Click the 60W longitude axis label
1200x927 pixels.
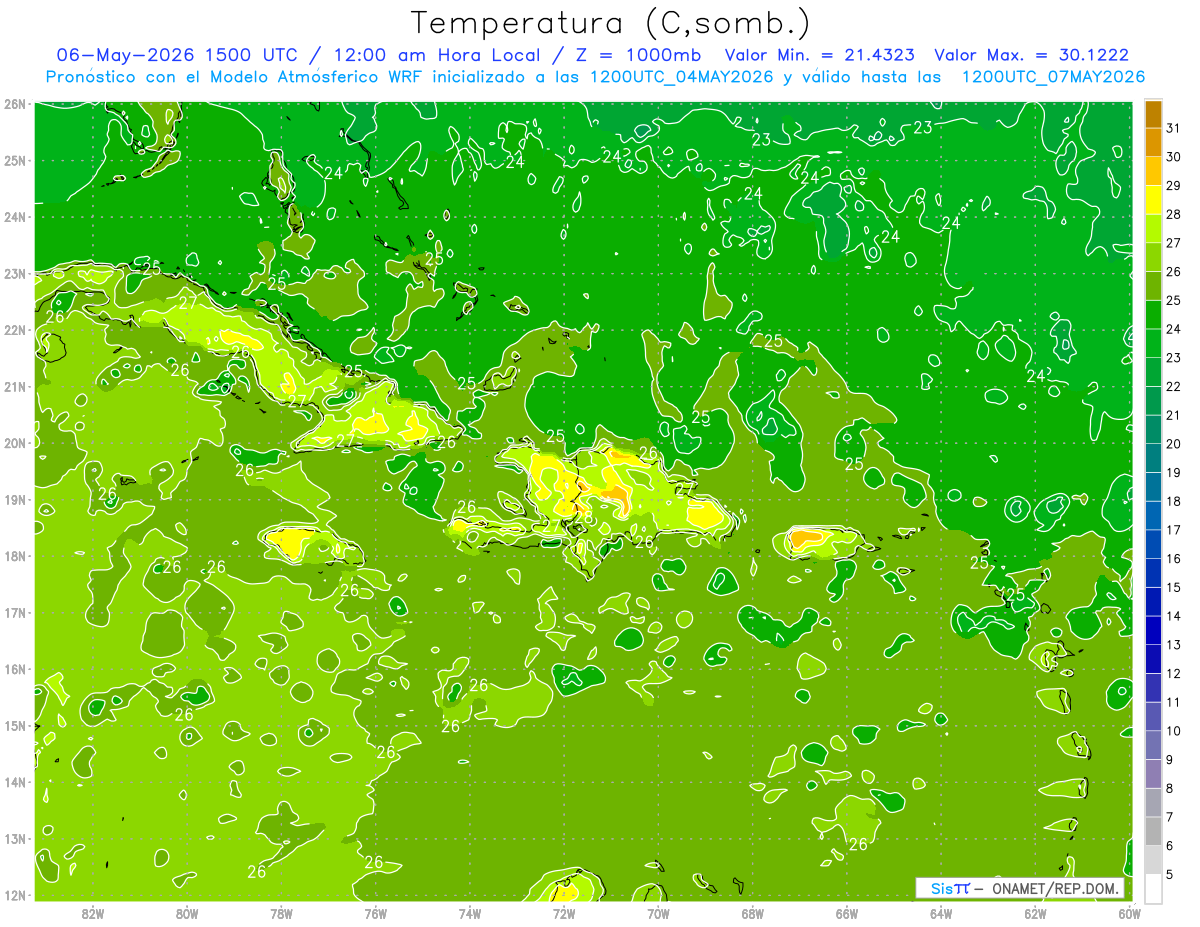(1130, 912)
